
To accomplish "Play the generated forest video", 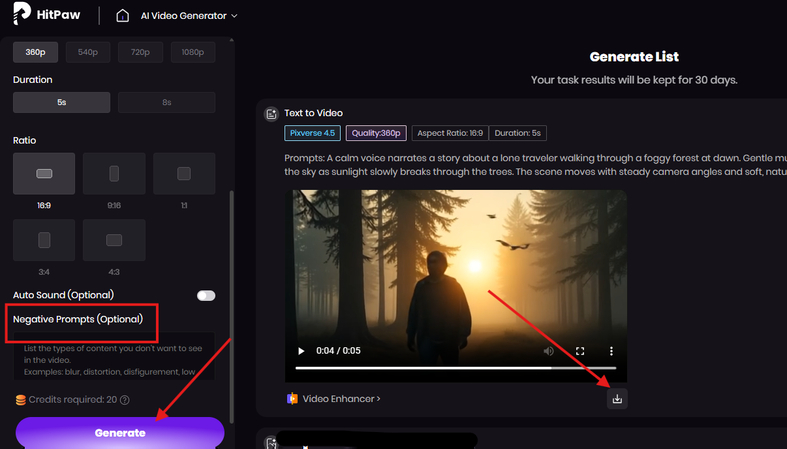I will click(x=301, y=351).
